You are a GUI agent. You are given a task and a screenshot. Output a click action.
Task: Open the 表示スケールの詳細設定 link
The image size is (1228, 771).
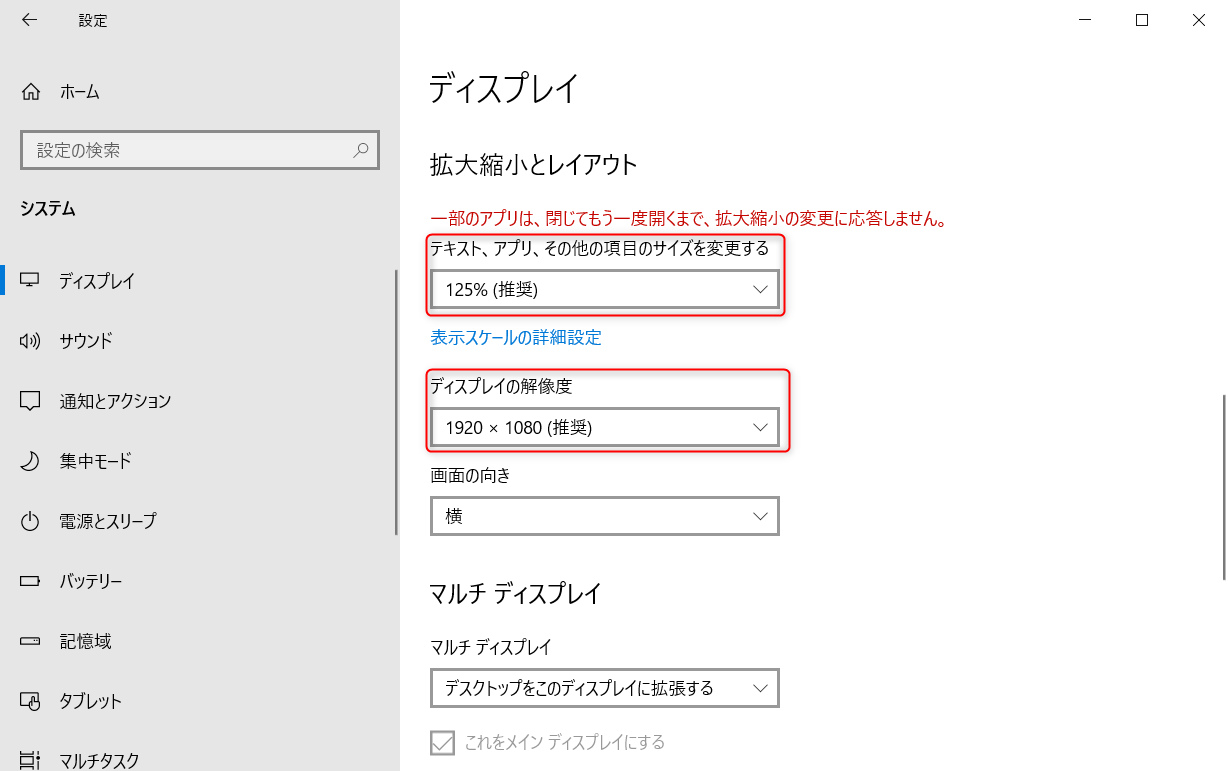516,338
